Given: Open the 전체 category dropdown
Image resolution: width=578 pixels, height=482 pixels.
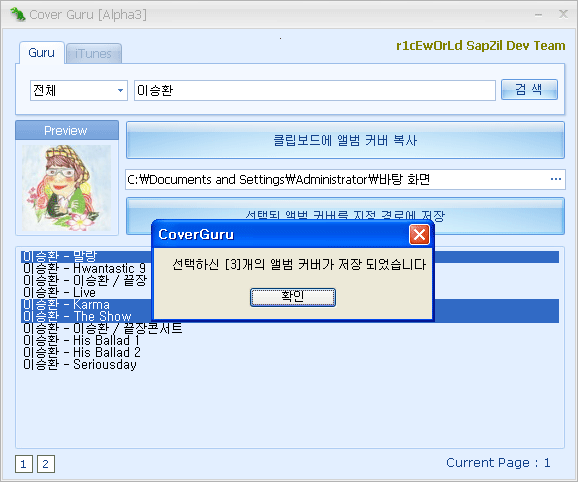Looking at the screenshot, I should tap(79, 90).
